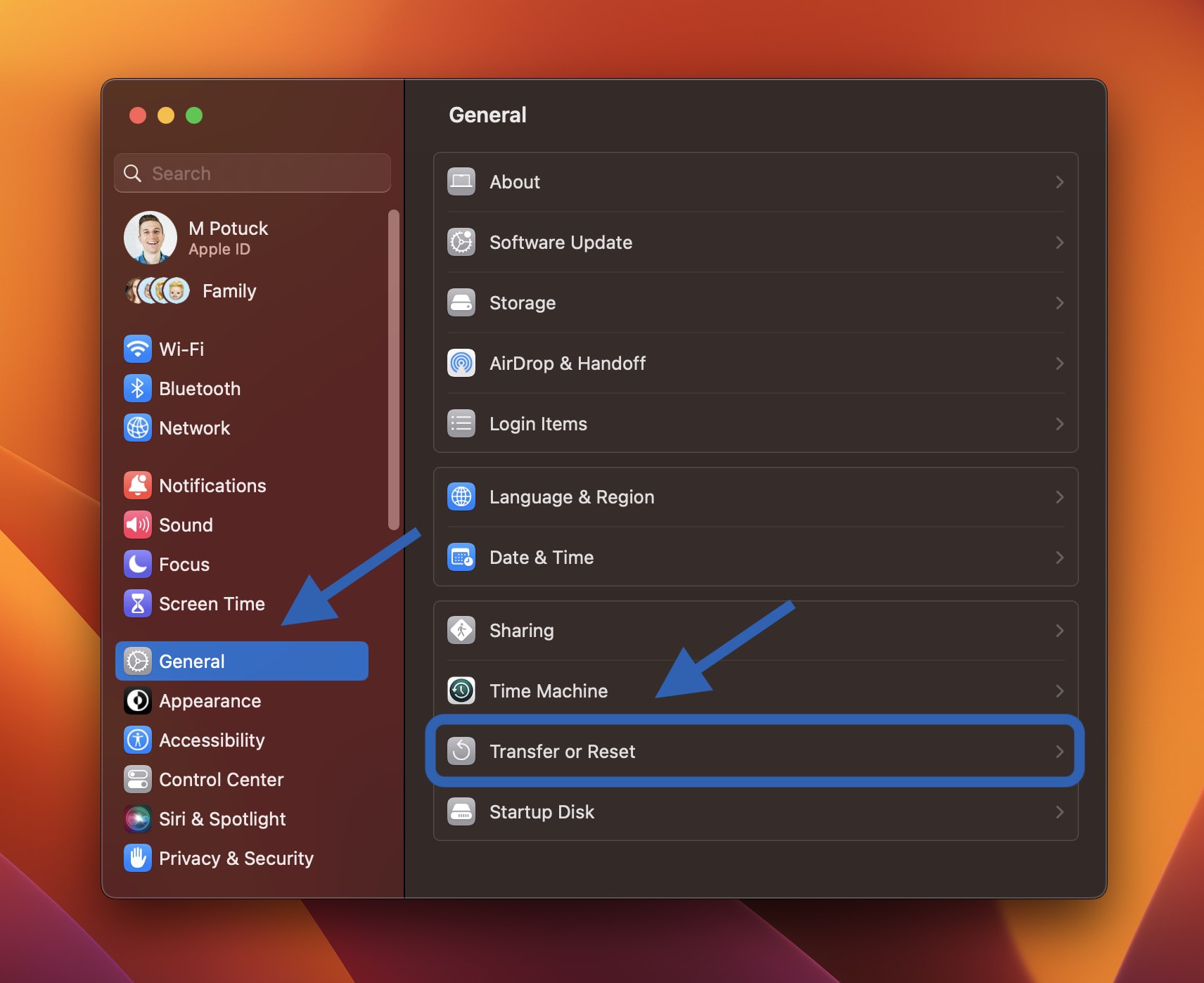
Task: Expand the Language & Region row
Action: point(1060,496)
